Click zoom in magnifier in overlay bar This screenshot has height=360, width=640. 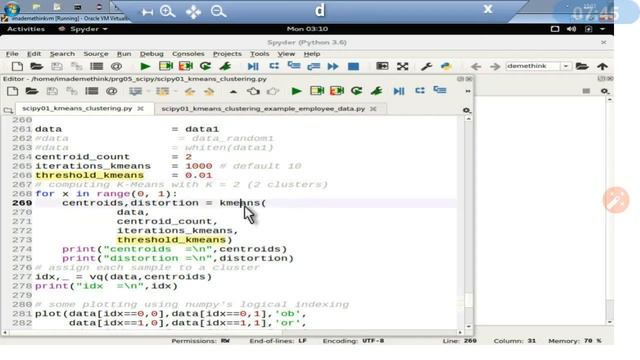[x=167, y=11]
